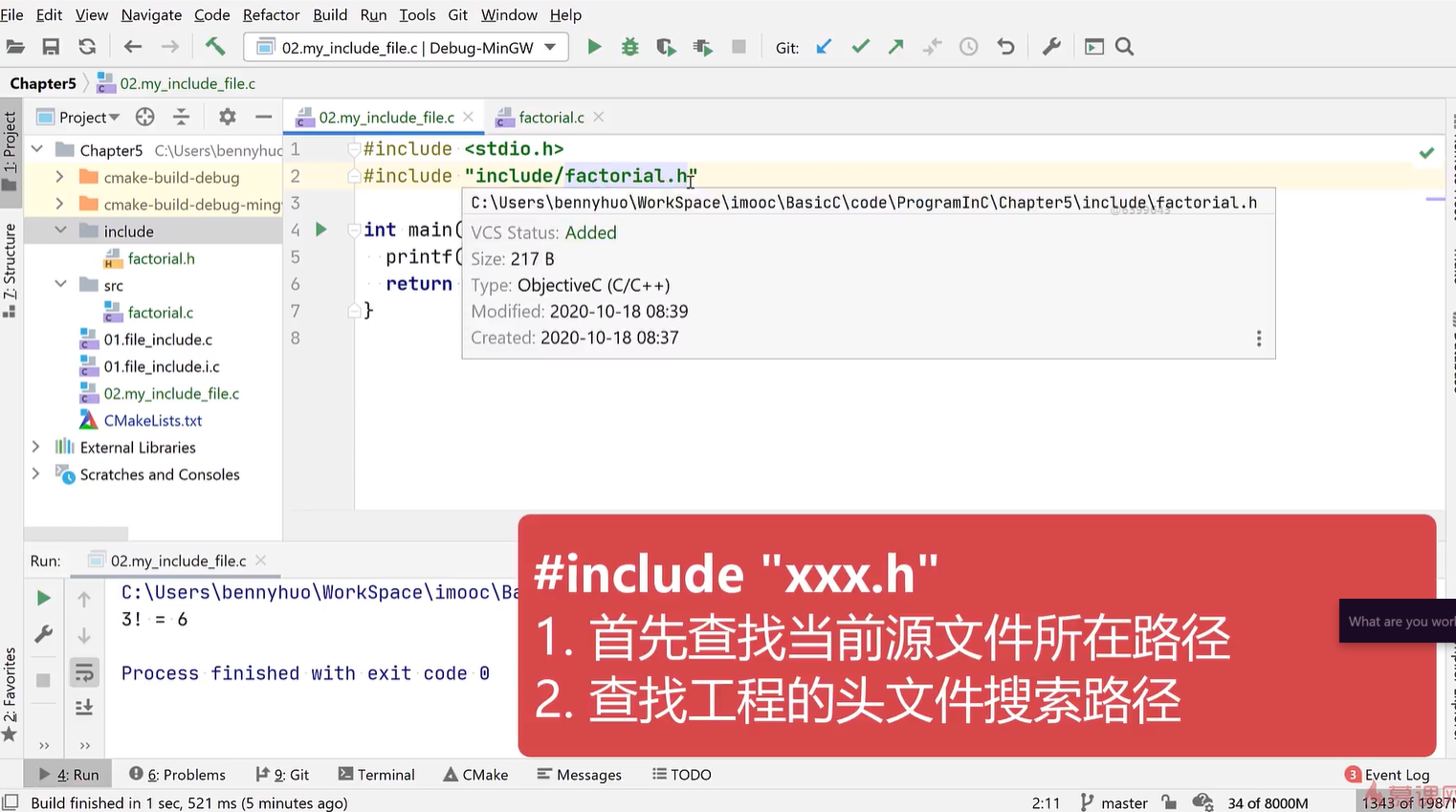Toggle the file read-only lock icon
Image resolution: width=1456 pixels, height=812 pixels.
pos(1169,802)
